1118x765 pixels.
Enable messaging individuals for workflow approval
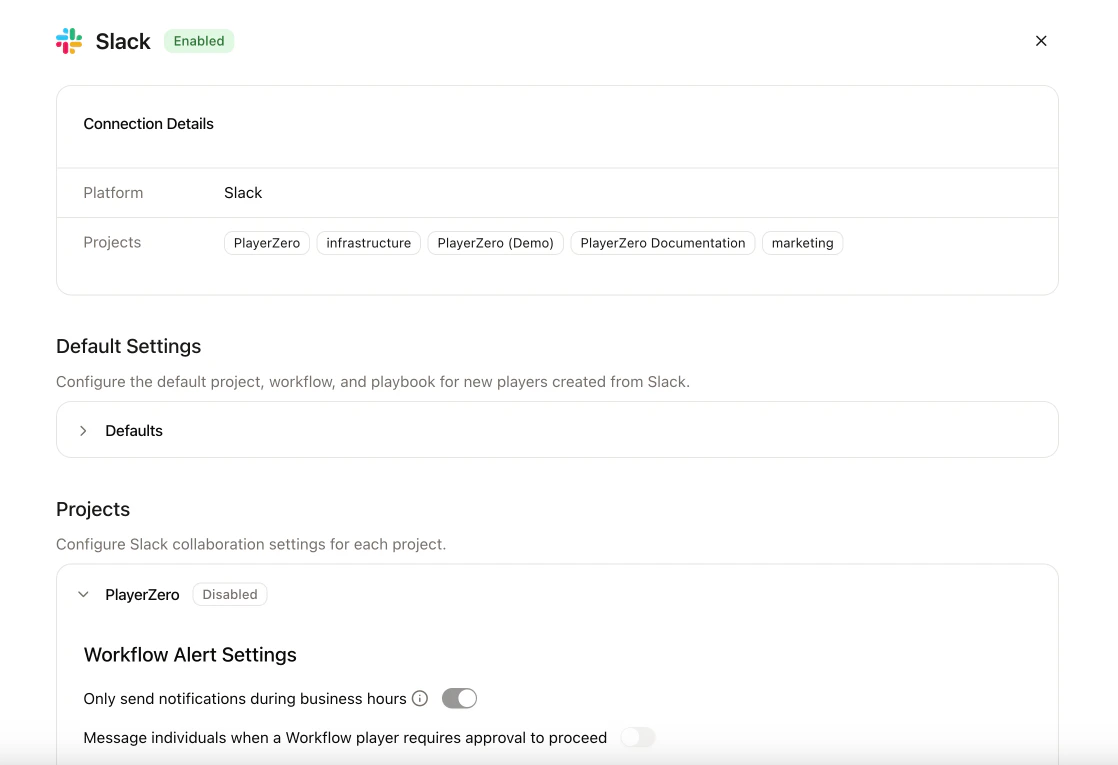click(637, 737)
